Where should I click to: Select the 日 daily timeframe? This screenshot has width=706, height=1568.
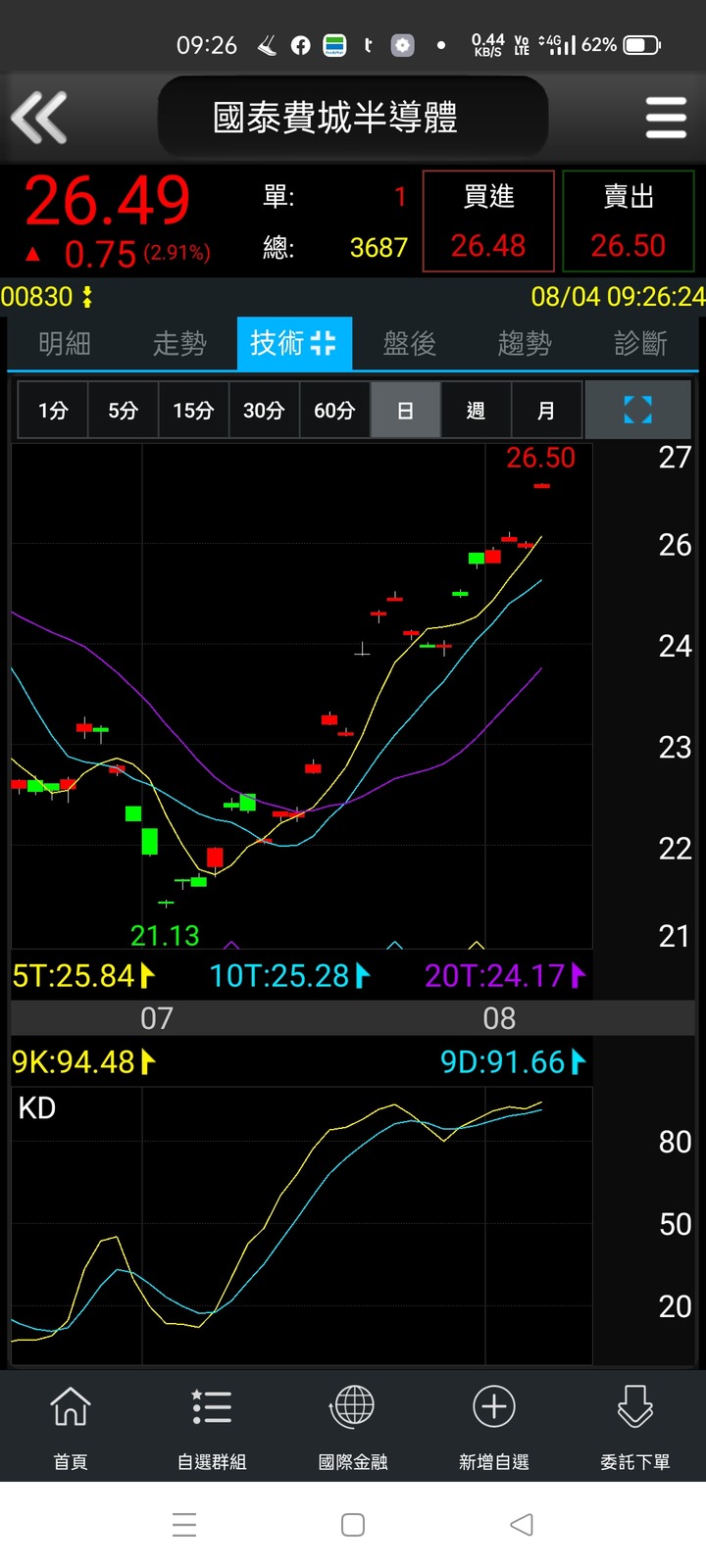click(x=405, y=410)
